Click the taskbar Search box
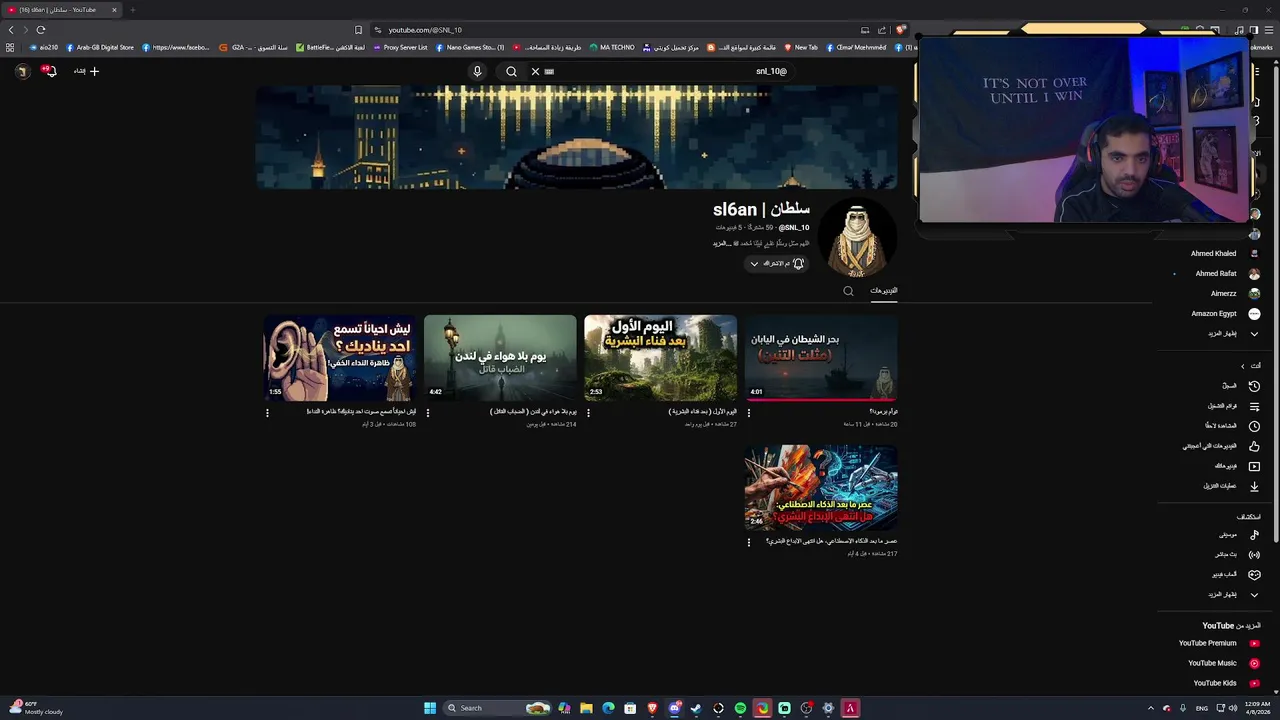Viewport: 1280px width, 720px height. pyautogui.click(x=497, y=708)
